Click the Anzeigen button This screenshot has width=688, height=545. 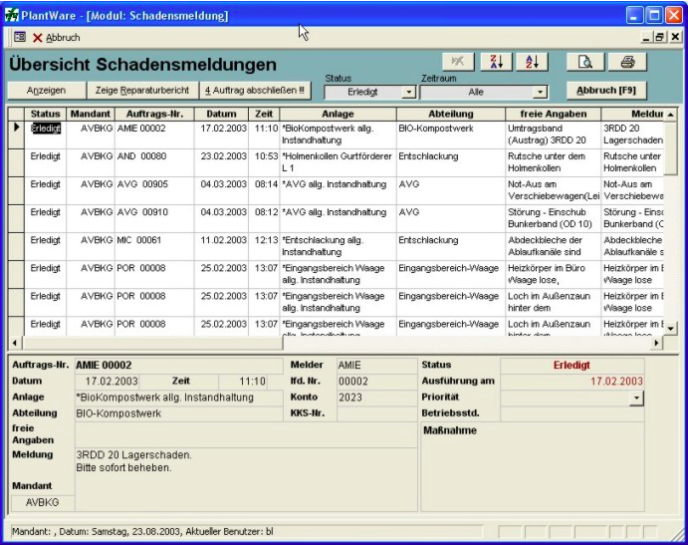[x=46, y=90]
